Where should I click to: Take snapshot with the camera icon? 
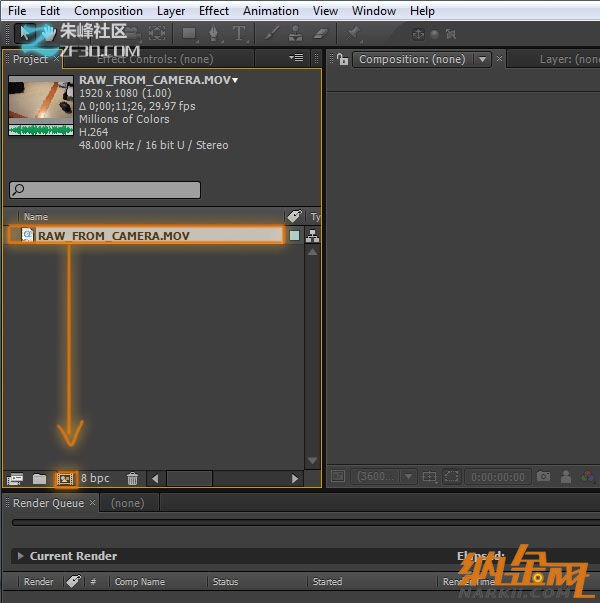tap(544, 478)
